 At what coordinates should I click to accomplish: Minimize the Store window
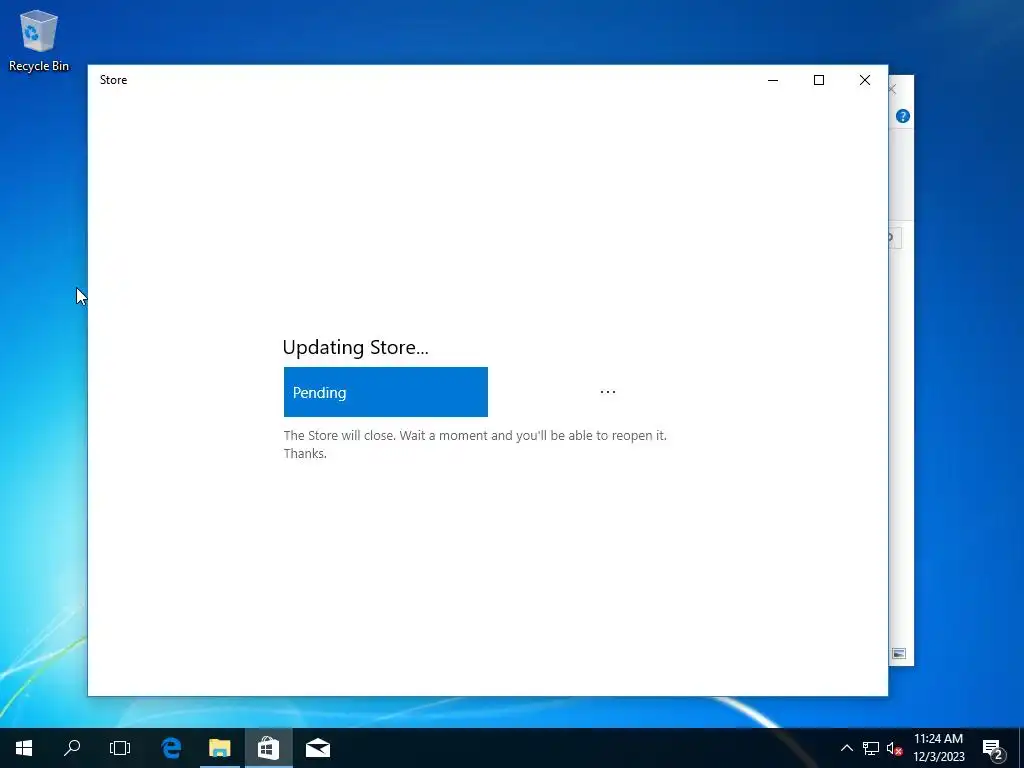773,80
